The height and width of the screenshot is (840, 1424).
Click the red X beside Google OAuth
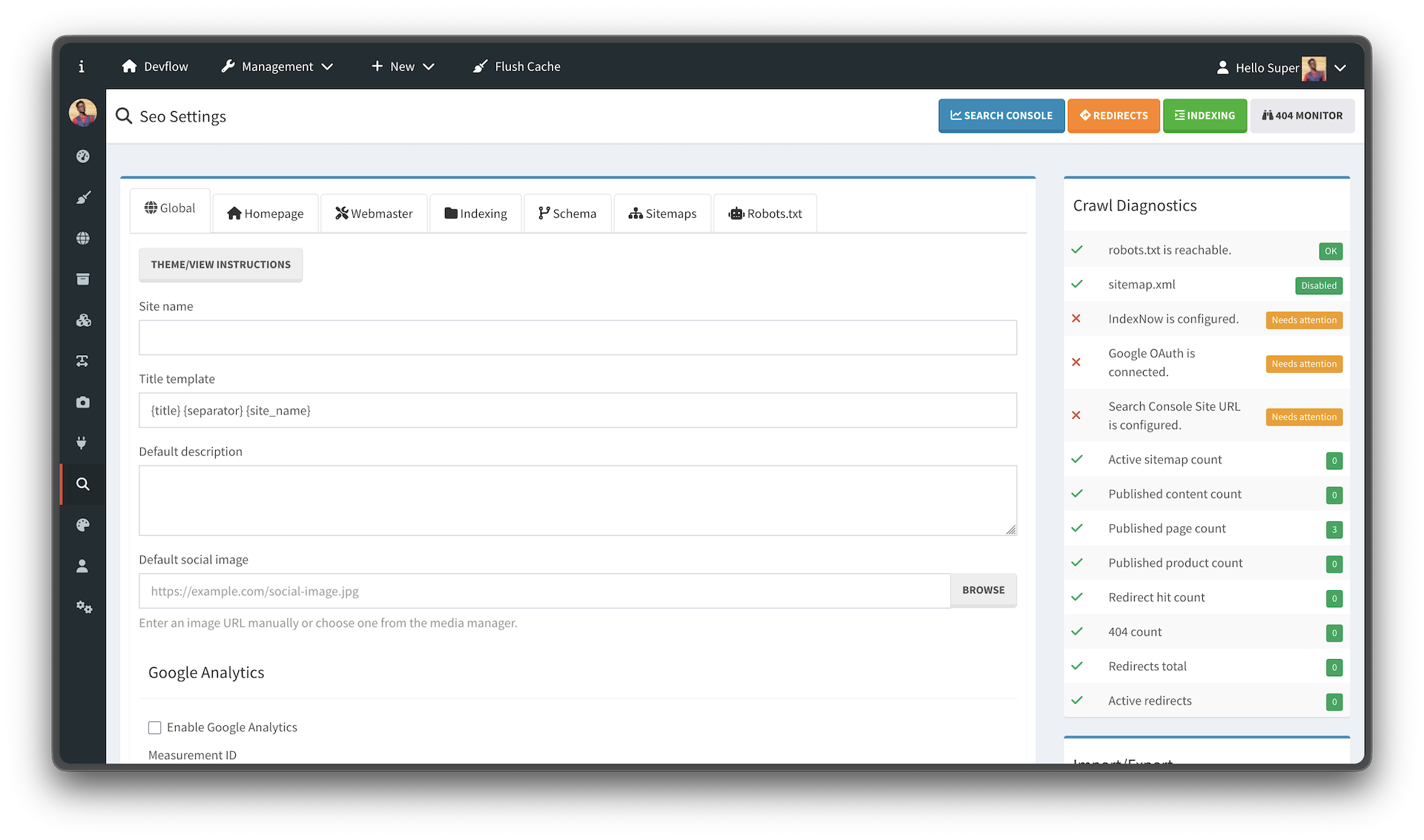click(x=1076, y=363)
